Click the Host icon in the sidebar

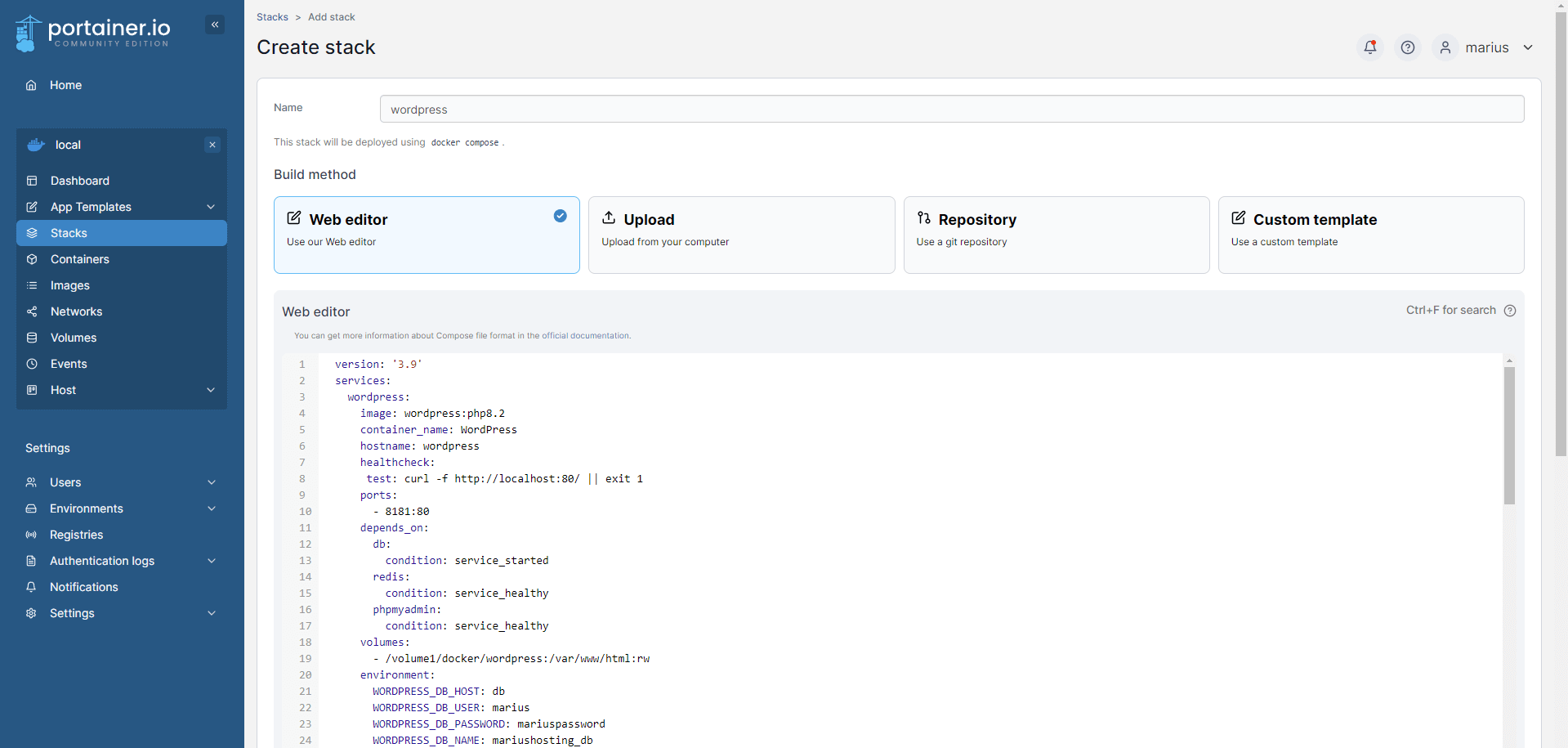pos(32,390)
